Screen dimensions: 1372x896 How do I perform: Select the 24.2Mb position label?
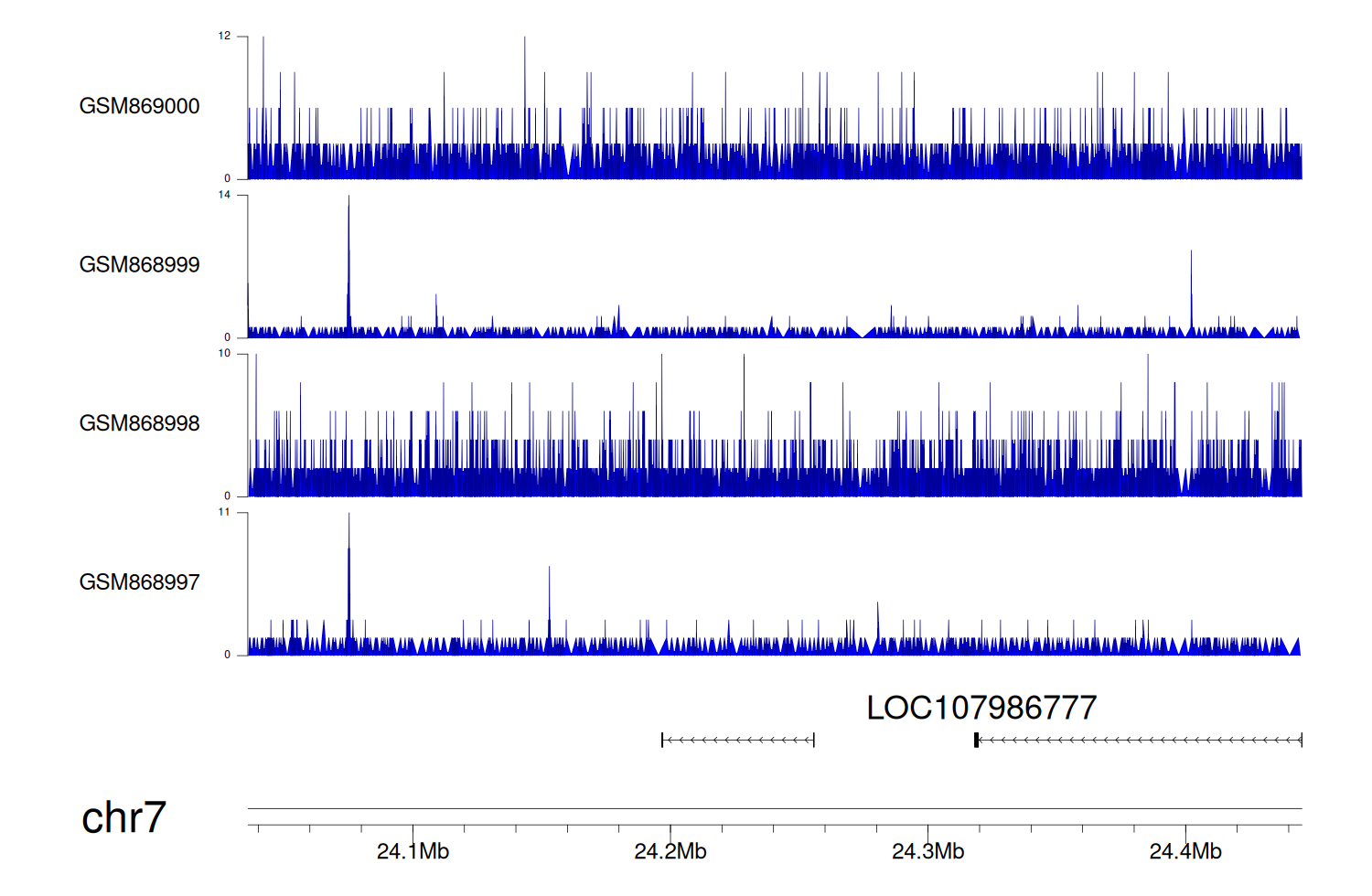(670, 851)
